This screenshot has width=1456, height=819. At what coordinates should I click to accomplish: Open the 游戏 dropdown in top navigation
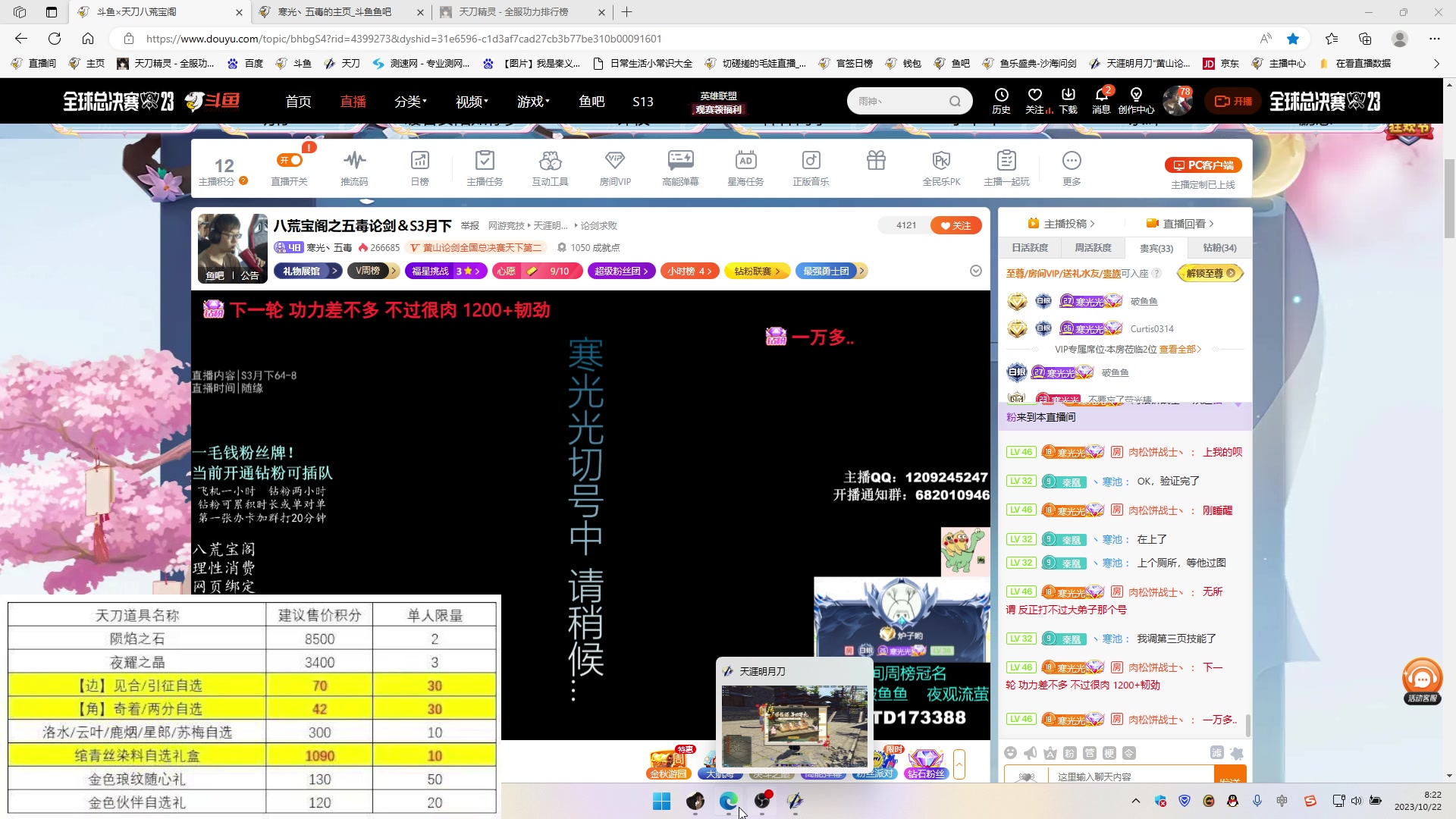coord(533,101)
